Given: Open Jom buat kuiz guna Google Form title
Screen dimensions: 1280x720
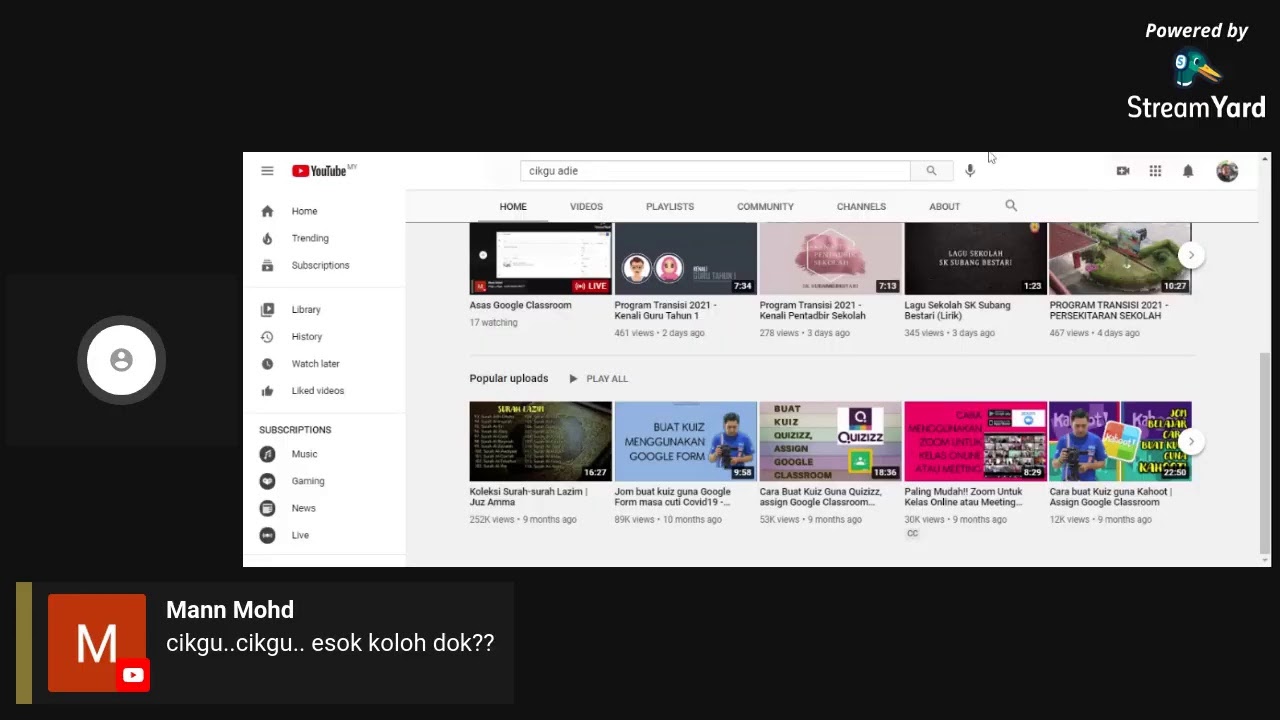Looking at the screenshot, I should click(673, 497).
